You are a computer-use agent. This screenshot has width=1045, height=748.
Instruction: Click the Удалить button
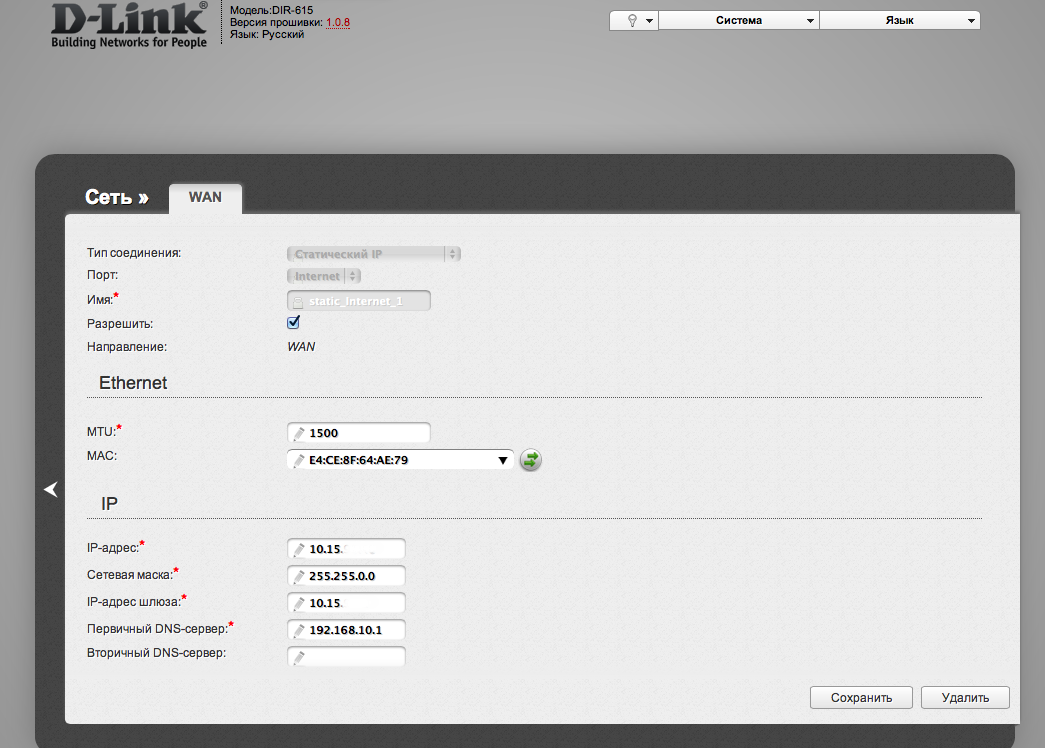click(965, 698)
